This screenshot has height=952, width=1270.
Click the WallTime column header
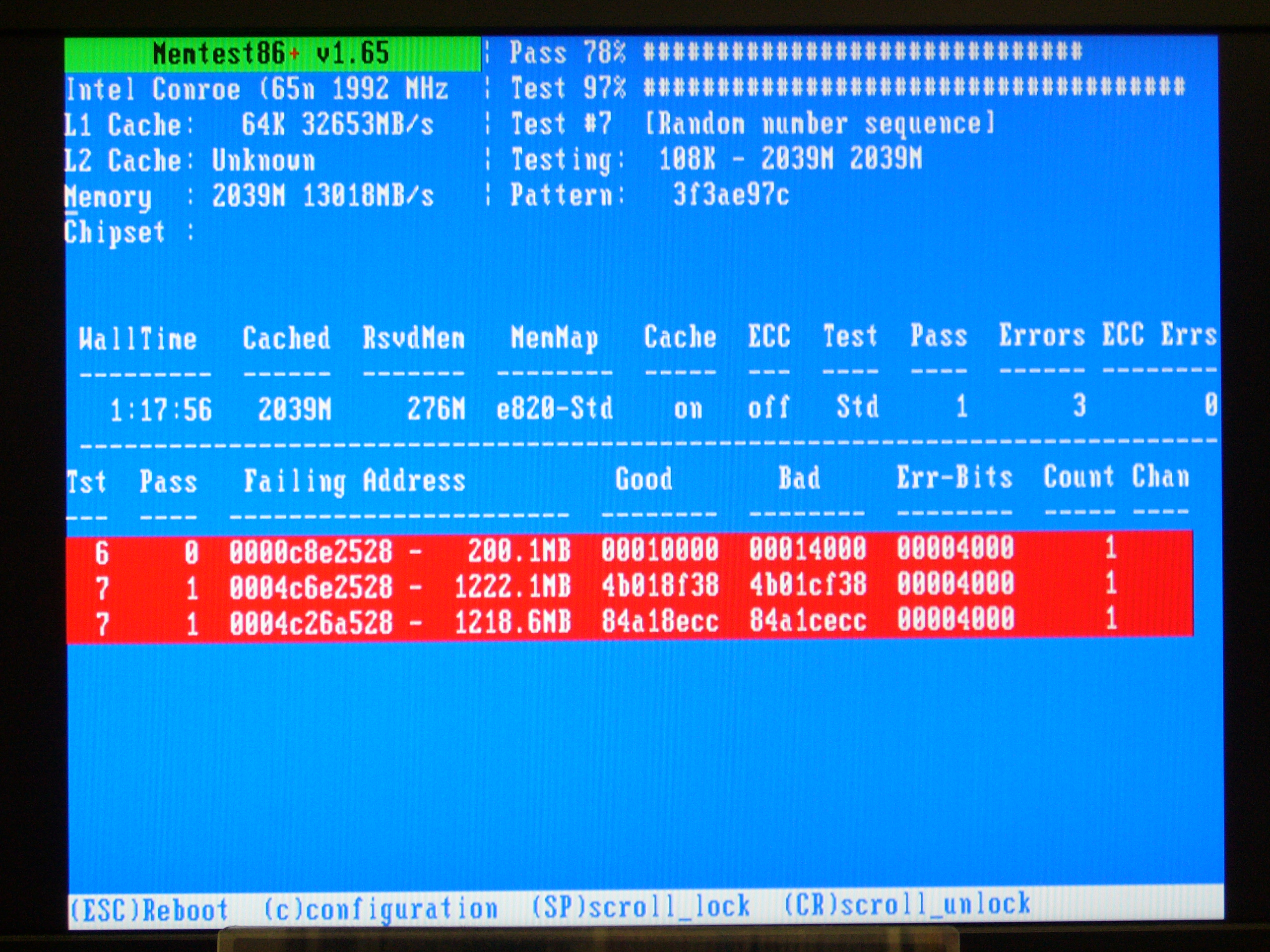click(138, 339)
